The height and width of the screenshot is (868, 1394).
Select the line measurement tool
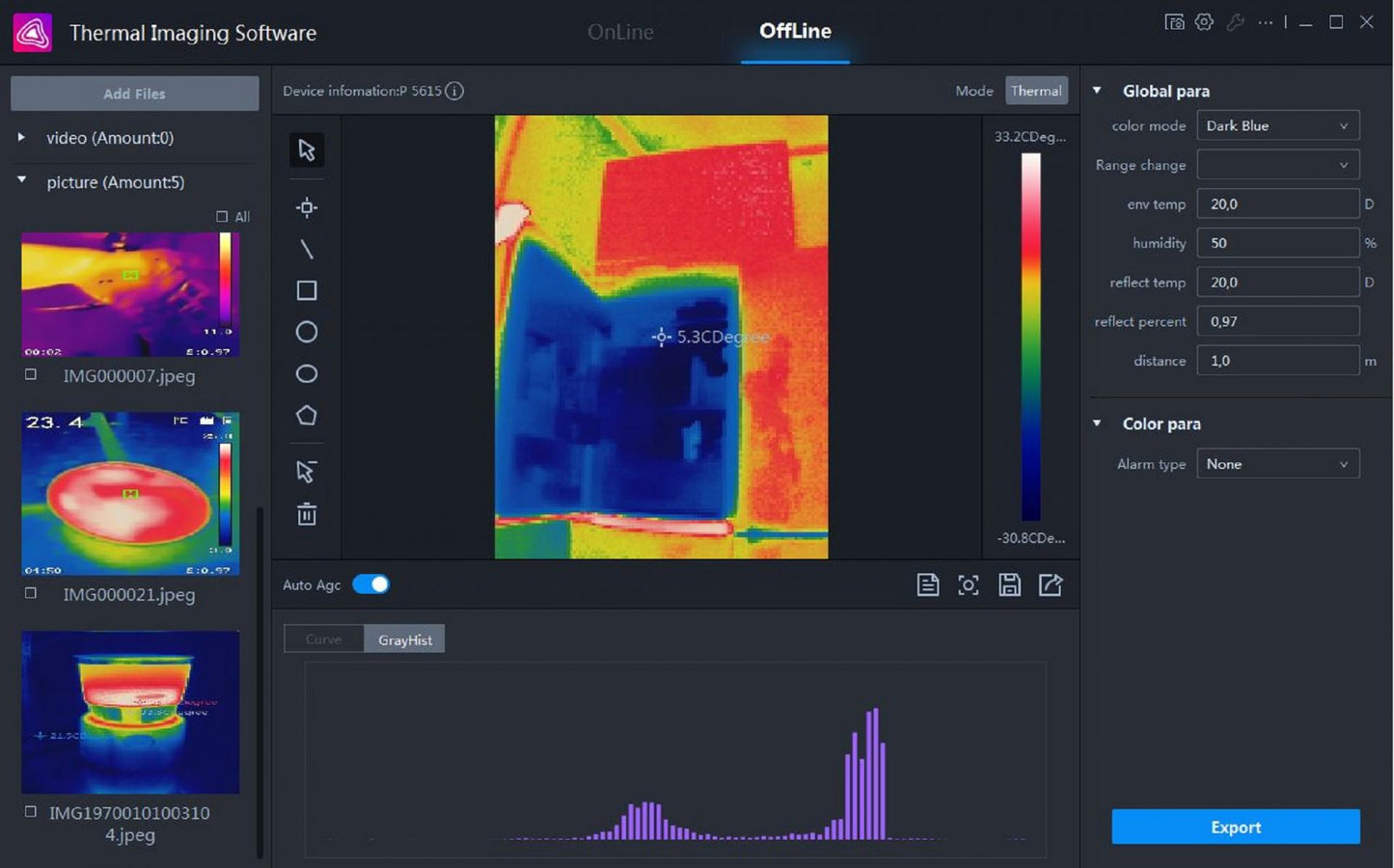click(x=307, y=249)
